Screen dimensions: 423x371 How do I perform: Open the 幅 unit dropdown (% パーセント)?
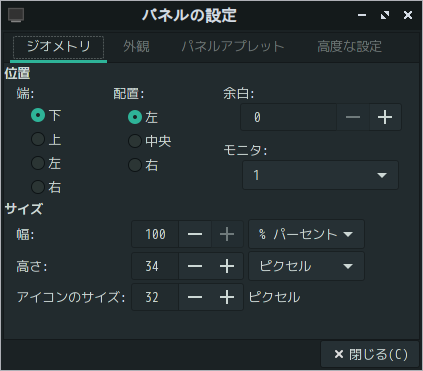[306, 234]
